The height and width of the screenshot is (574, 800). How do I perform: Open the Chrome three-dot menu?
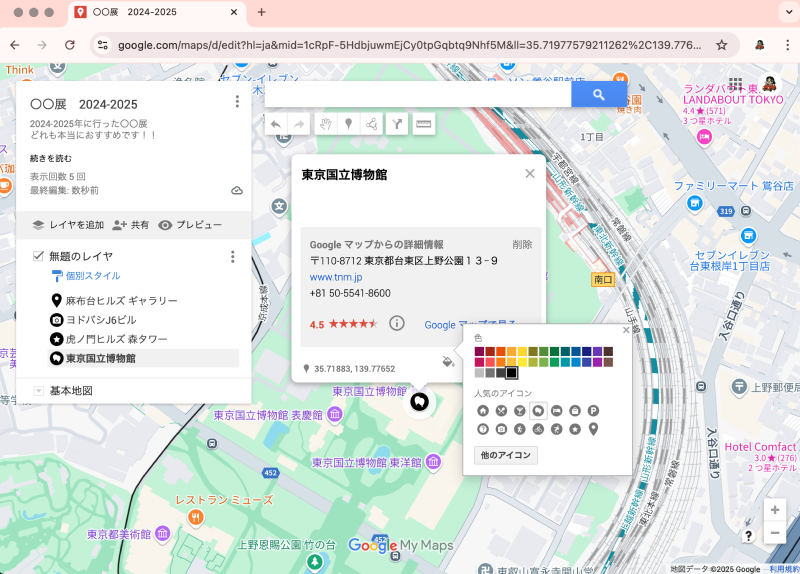click(x=788, y=45)
